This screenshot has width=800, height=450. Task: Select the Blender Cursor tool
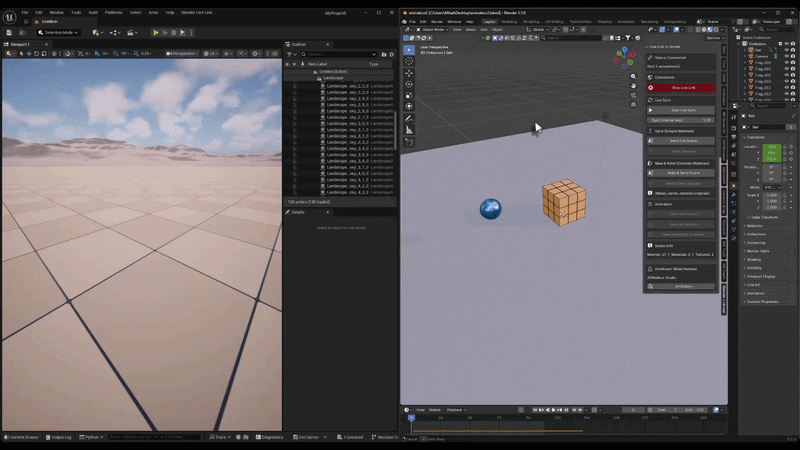(x=409, y=61)
